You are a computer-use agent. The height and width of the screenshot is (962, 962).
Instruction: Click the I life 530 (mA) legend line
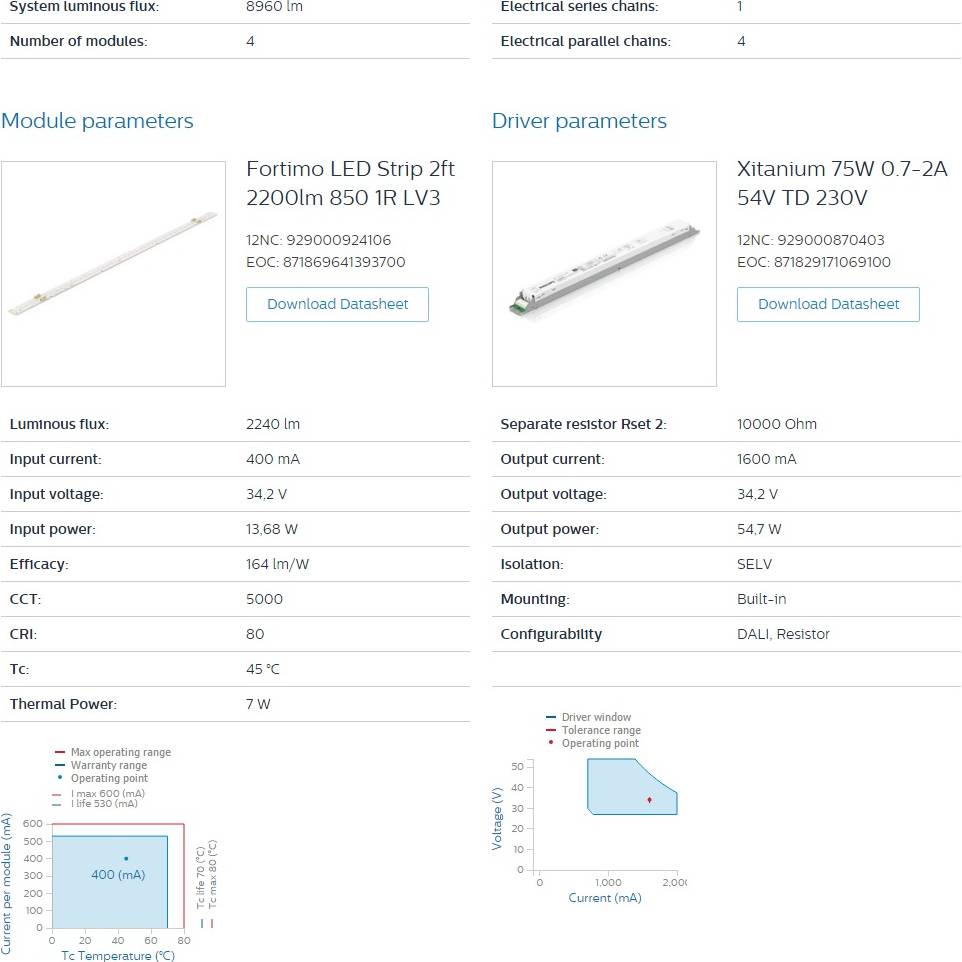pyautogui.click(x=57, y=804)
